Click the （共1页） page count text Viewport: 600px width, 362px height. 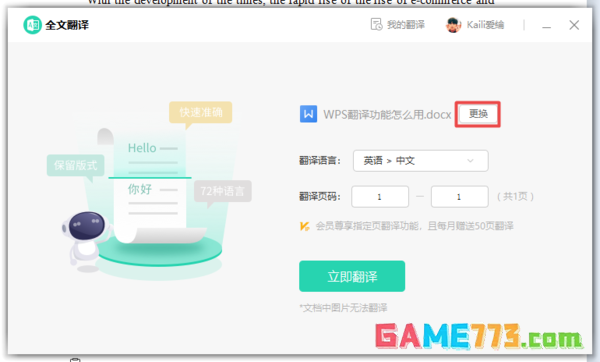tap(515, 197)
